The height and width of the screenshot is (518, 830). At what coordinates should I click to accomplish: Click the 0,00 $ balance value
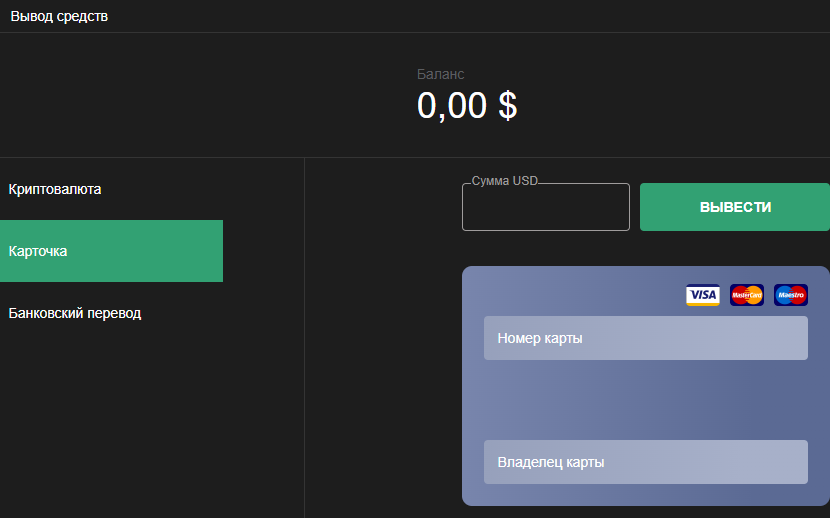click(467, 106)
